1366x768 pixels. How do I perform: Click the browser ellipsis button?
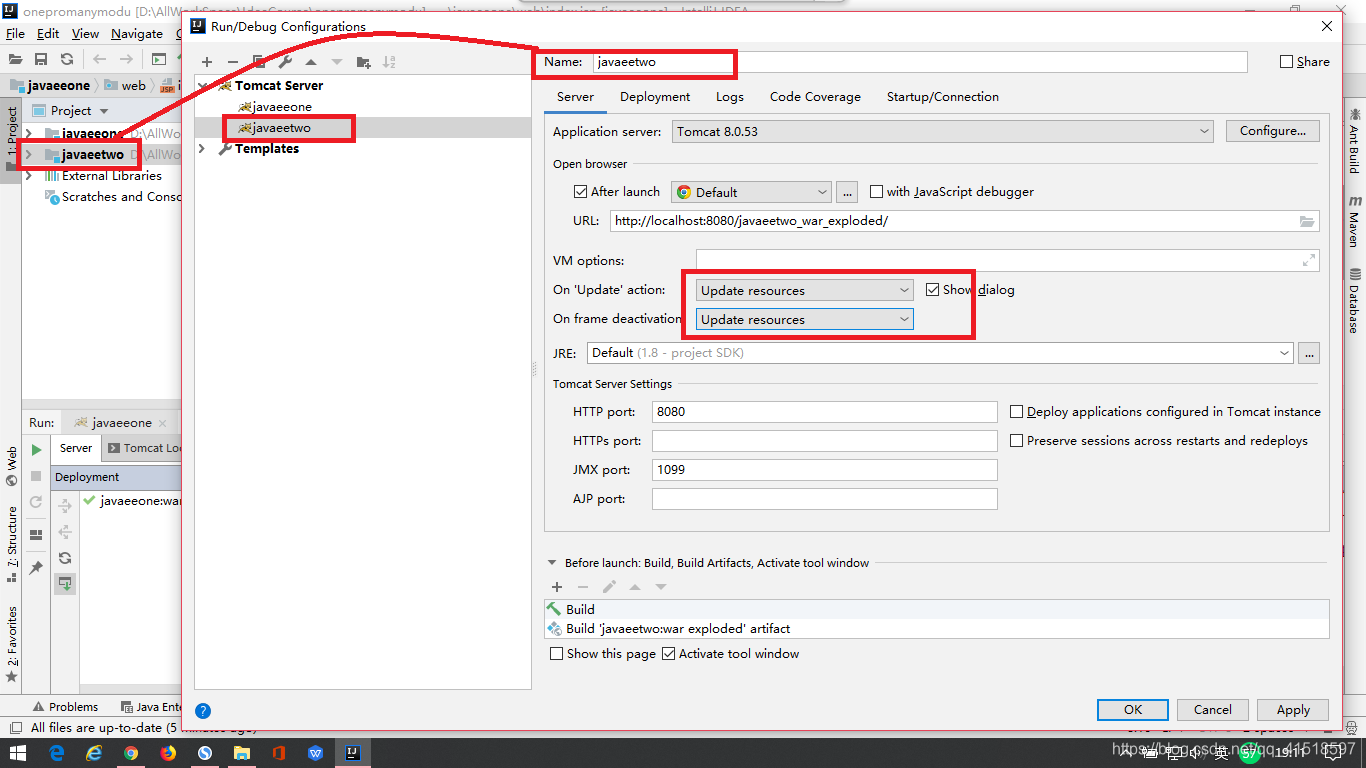coord(847,192)
